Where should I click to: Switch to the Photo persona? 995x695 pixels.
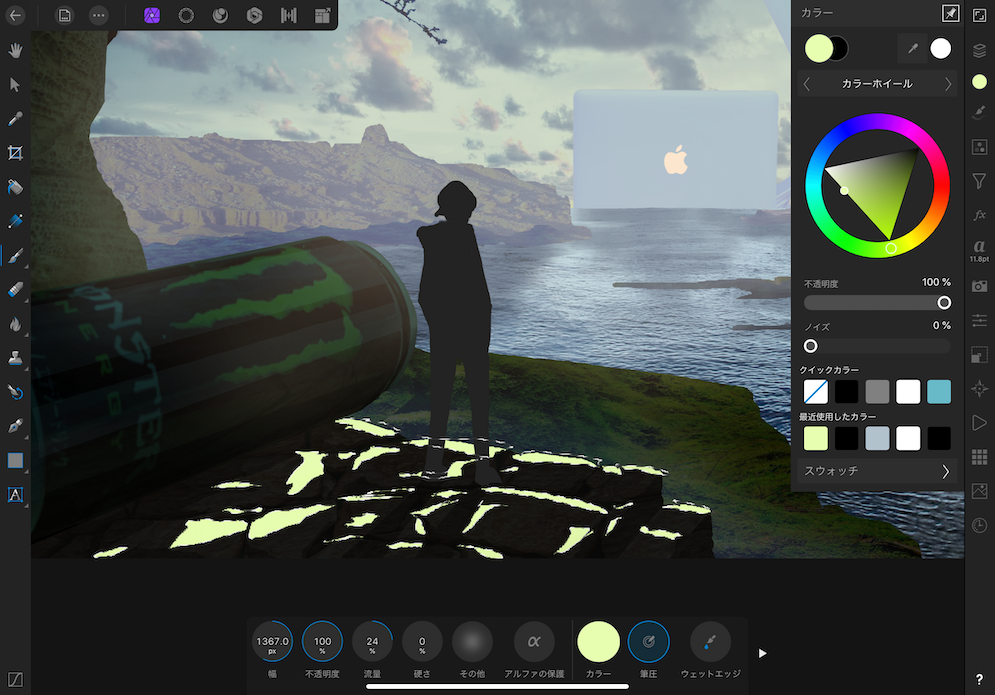coord(151,15)
